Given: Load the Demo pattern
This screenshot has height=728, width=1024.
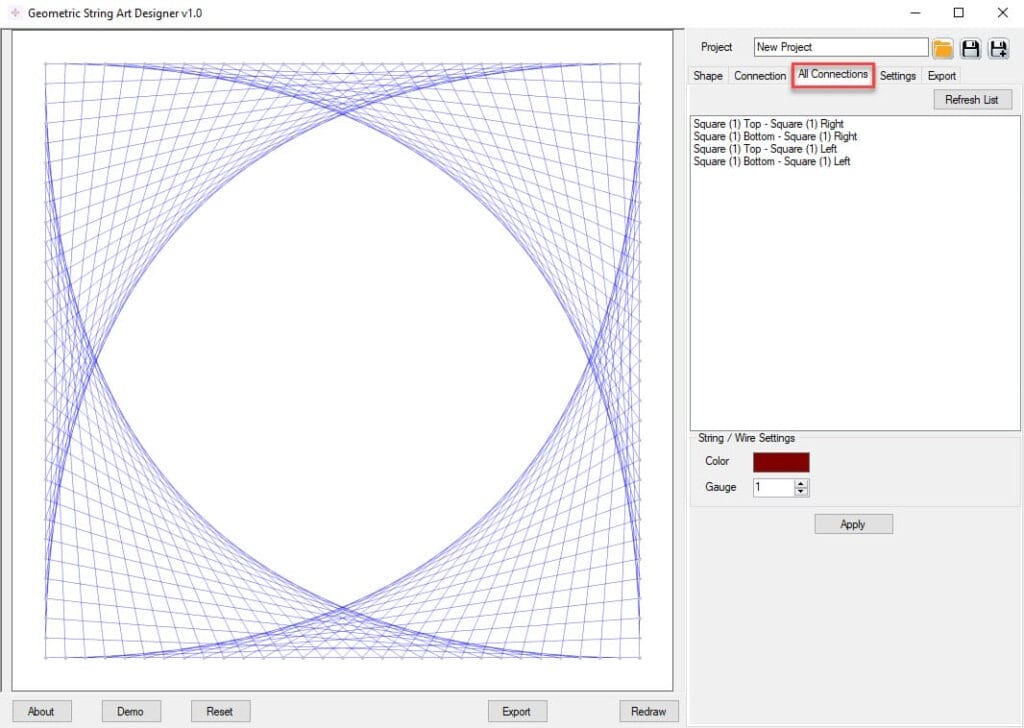Looking at the screenshot, I should coord(130,711).
